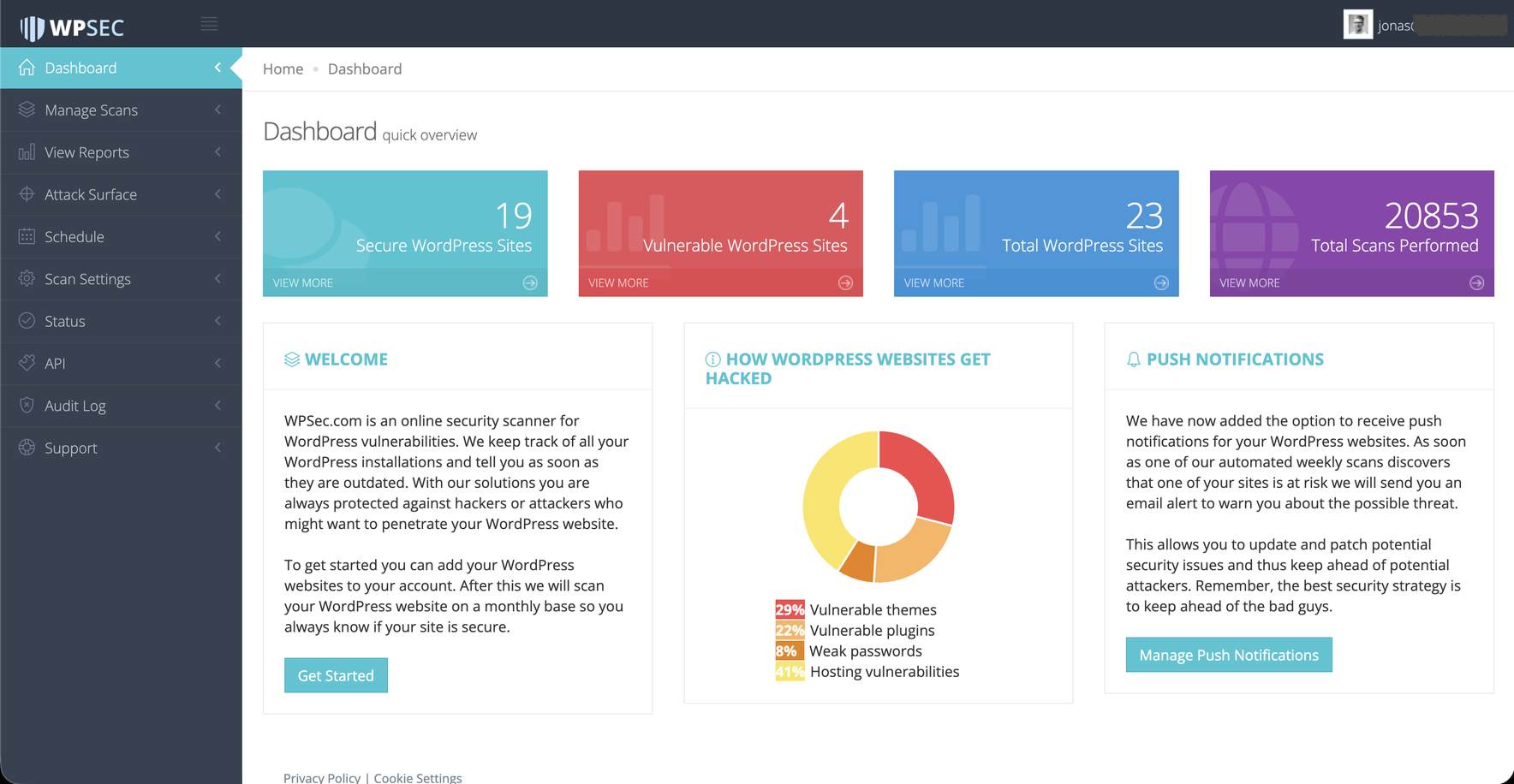Screen dimensions: 1514x784
Task: Click the bell icon beside Push Notifications
Action: (x=1134, y=359)
